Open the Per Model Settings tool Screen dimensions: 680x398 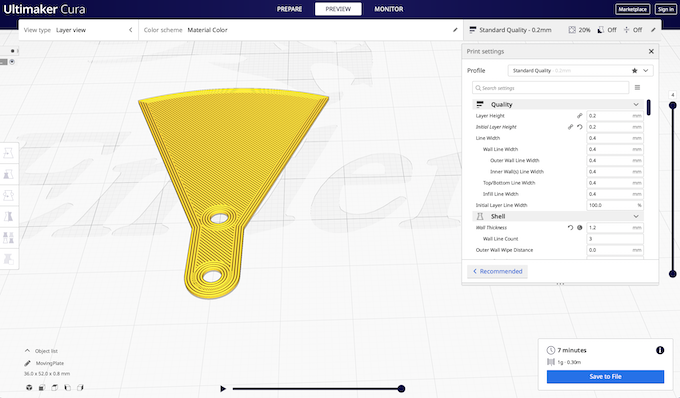[8, 238]
